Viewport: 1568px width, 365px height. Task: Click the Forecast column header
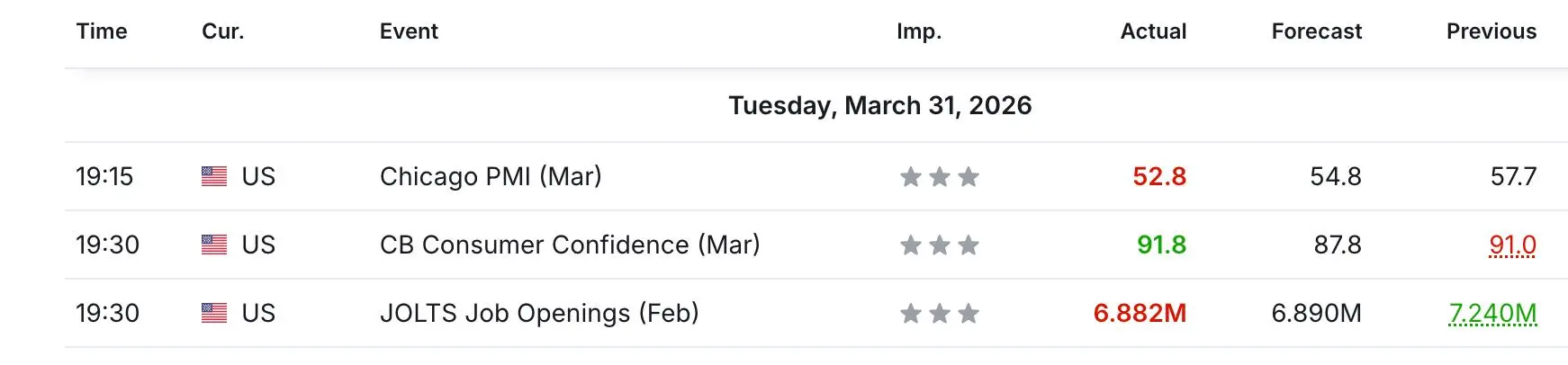coord(1316,31)
